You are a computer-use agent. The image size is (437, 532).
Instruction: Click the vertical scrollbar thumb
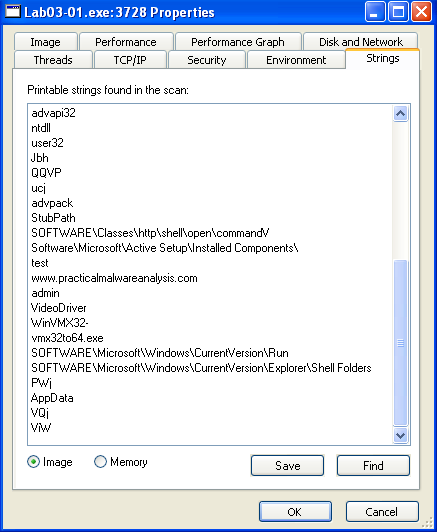pyautogui.click(x=400, y=342)
